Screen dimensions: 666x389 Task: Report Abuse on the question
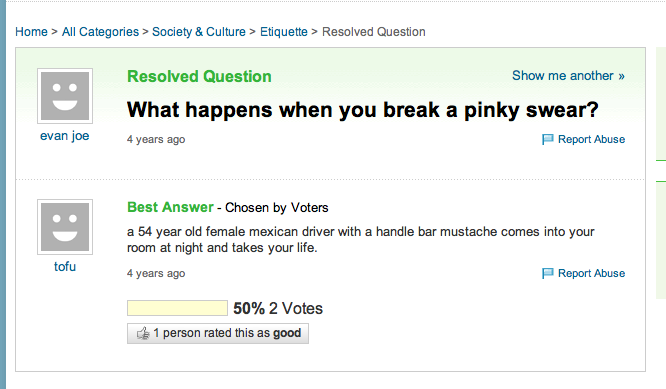pos(591,139)
